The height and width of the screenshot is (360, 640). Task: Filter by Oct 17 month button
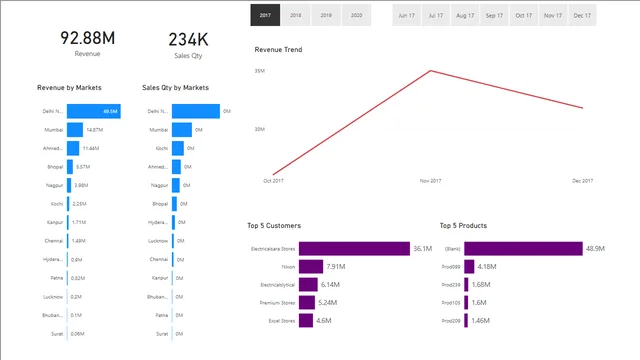pyautogui.click(x=523, y=15)
